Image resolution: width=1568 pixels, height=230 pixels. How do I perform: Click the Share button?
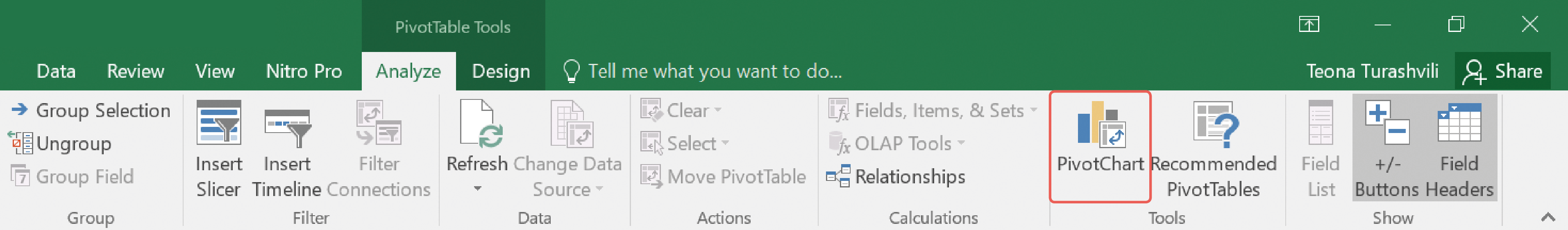click(x=1503, y=71)
